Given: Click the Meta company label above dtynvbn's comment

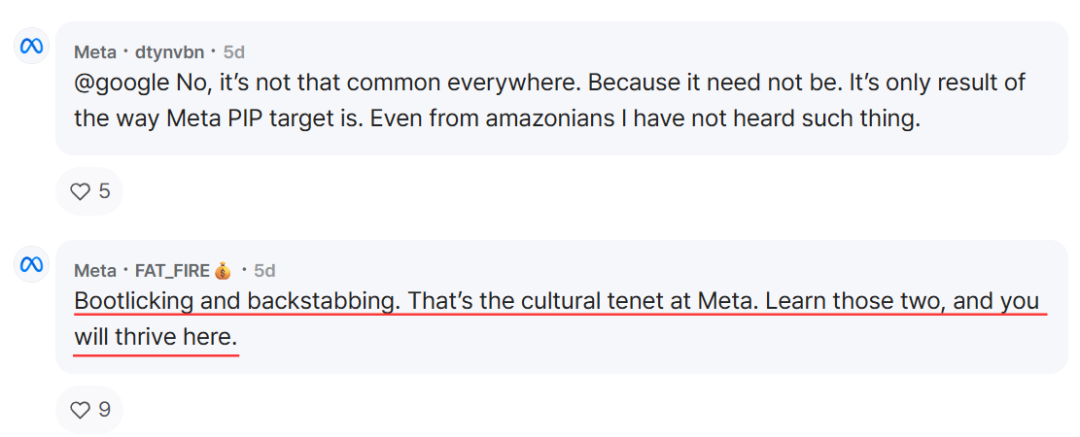Looking at the screenshot, I should 95,52.
